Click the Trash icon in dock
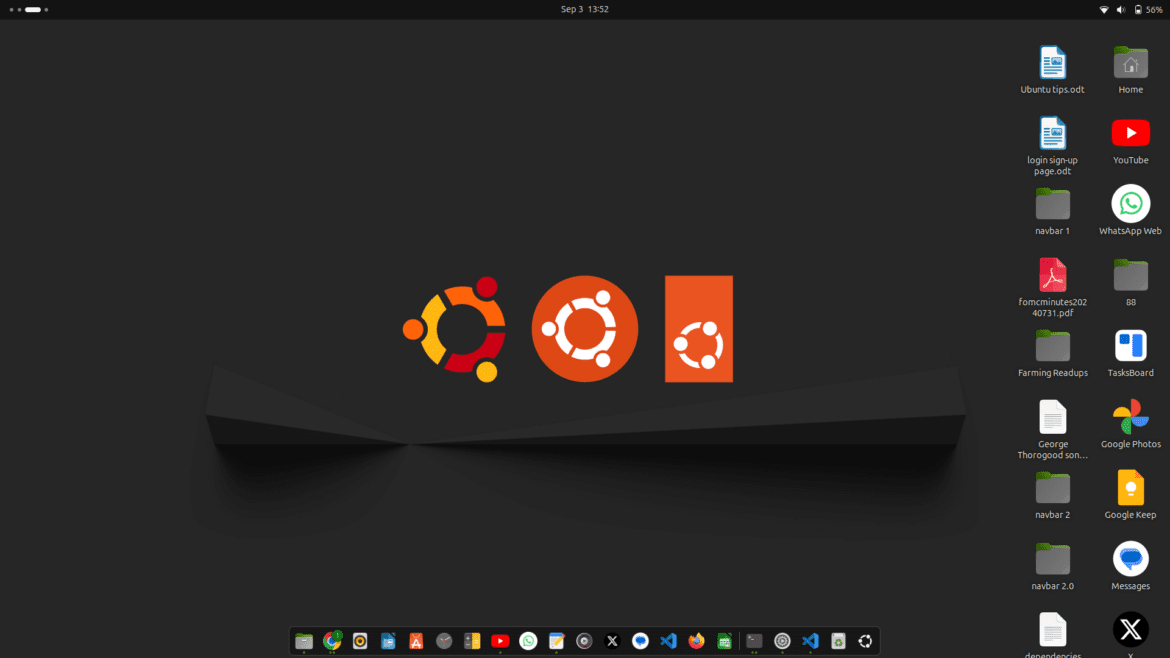 tap(838, 641)
